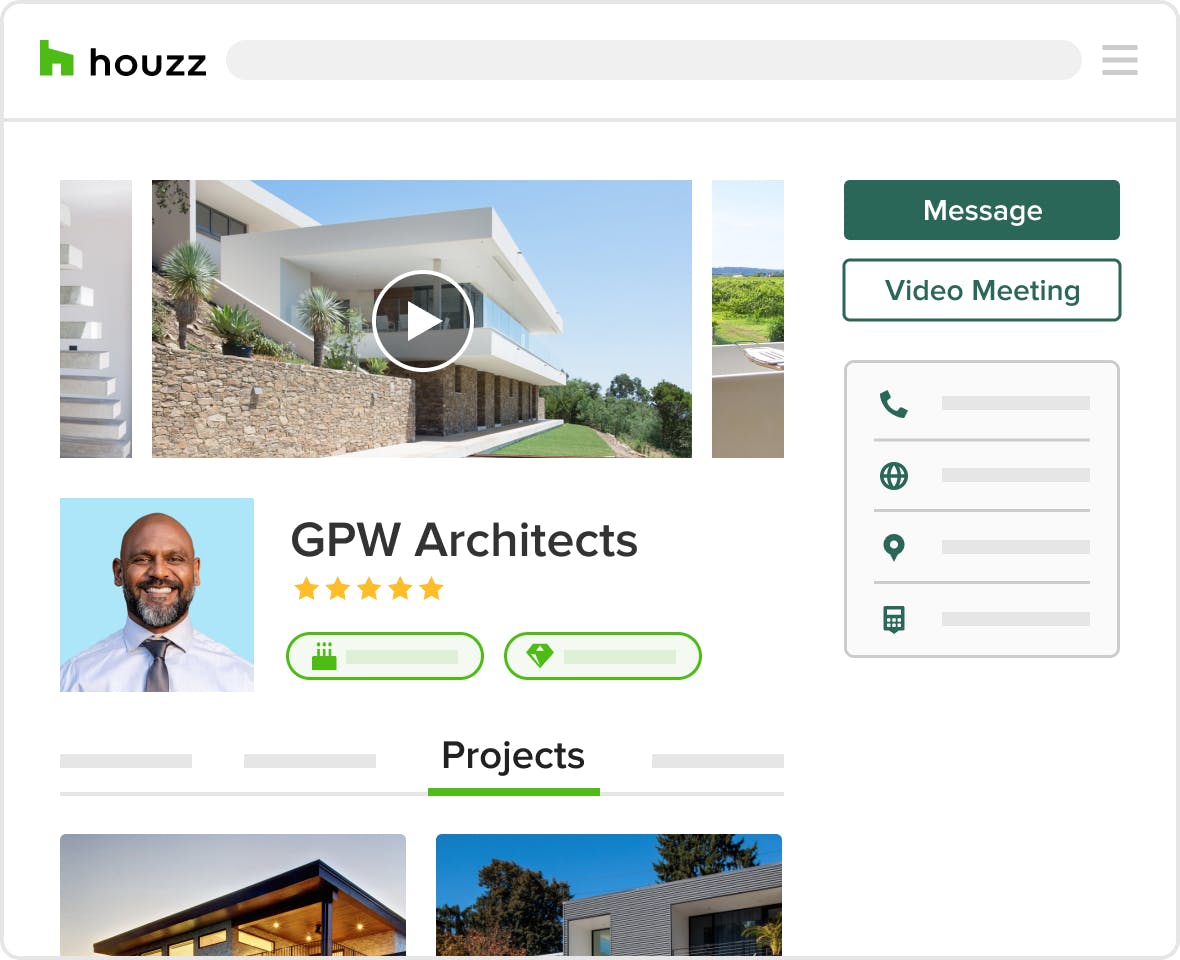Open the hamburger menu icon
This screenshot has height=960, width=1180.
1119,60
